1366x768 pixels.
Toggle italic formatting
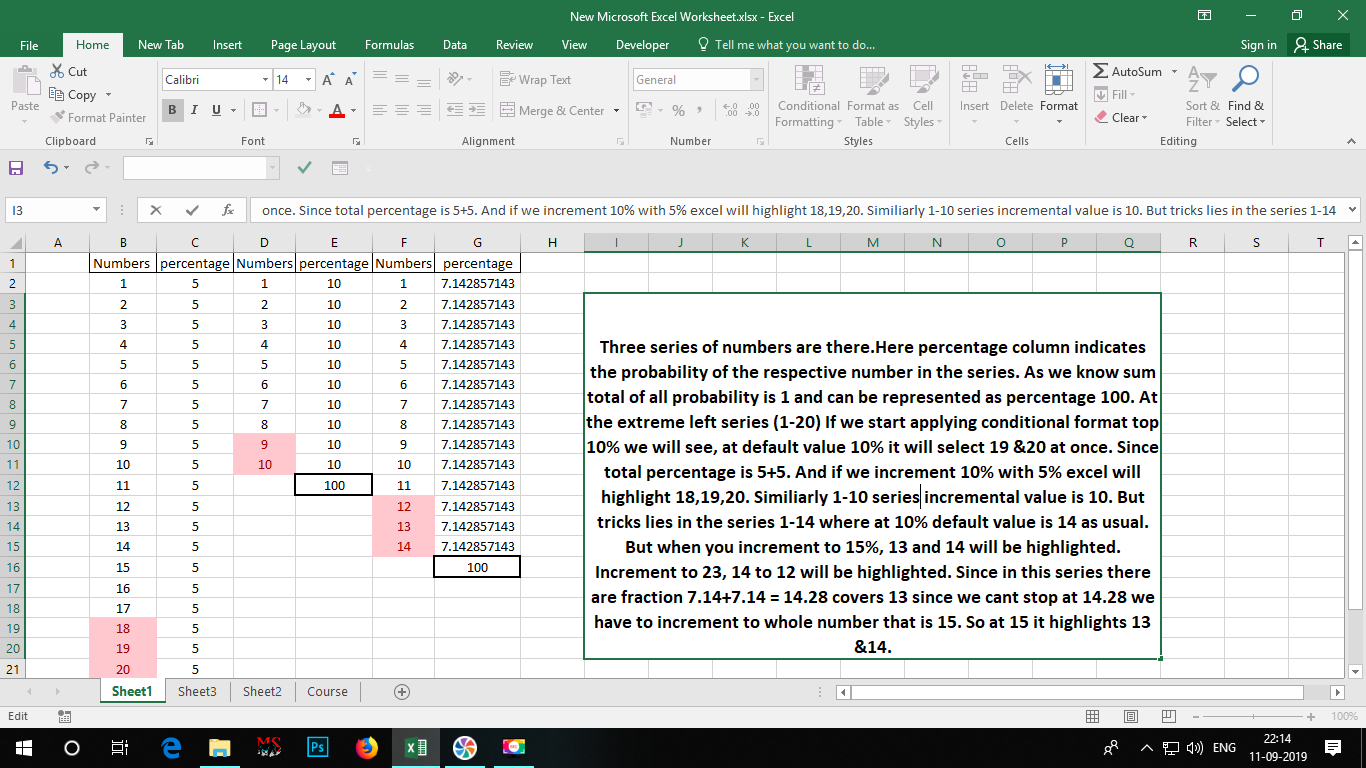click(192, 110)
